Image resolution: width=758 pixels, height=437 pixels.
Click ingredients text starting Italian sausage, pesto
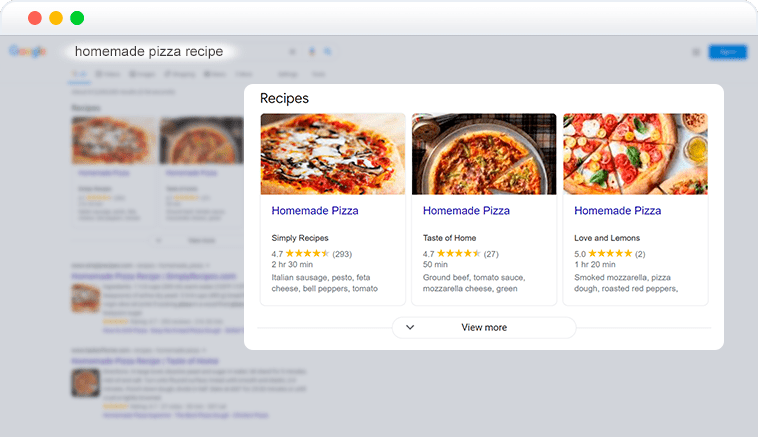click(x=324, y=283)
